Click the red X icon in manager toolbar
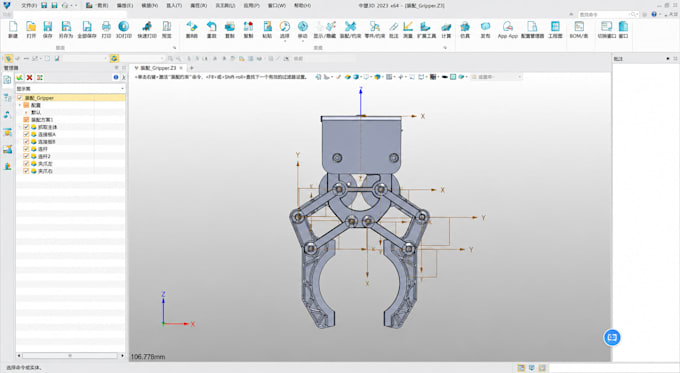This screenshot has height=373, width=680. pos(29,78)
